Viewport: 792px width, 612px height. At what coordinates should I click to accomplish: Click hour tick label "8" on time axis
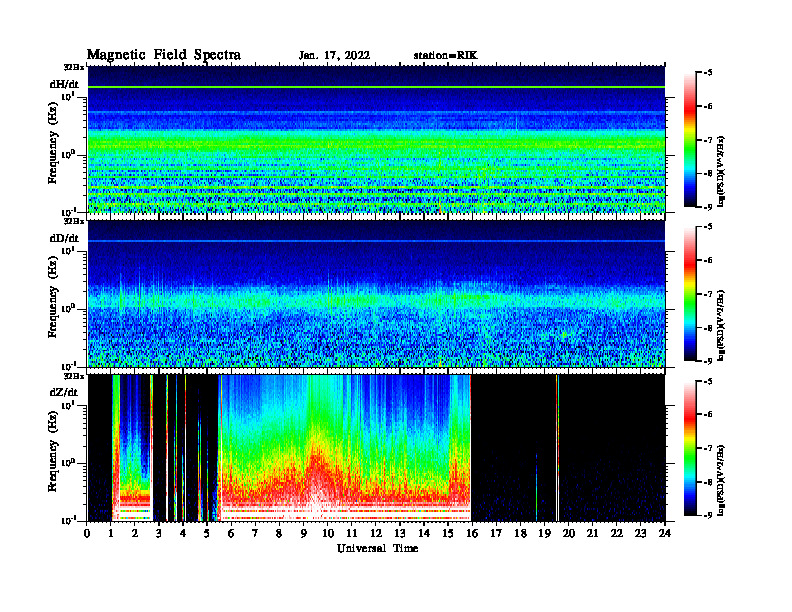tap(279, 533)
